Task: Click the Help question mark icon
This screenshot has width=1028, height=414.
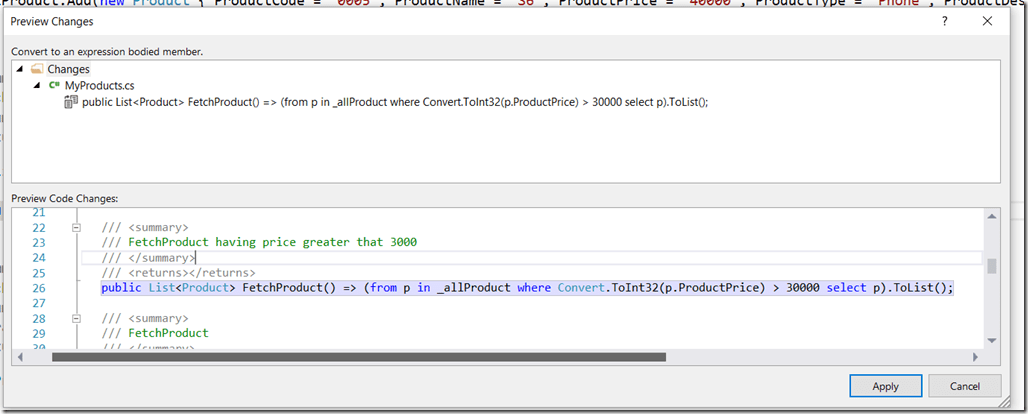Action: tap(944, 20)
